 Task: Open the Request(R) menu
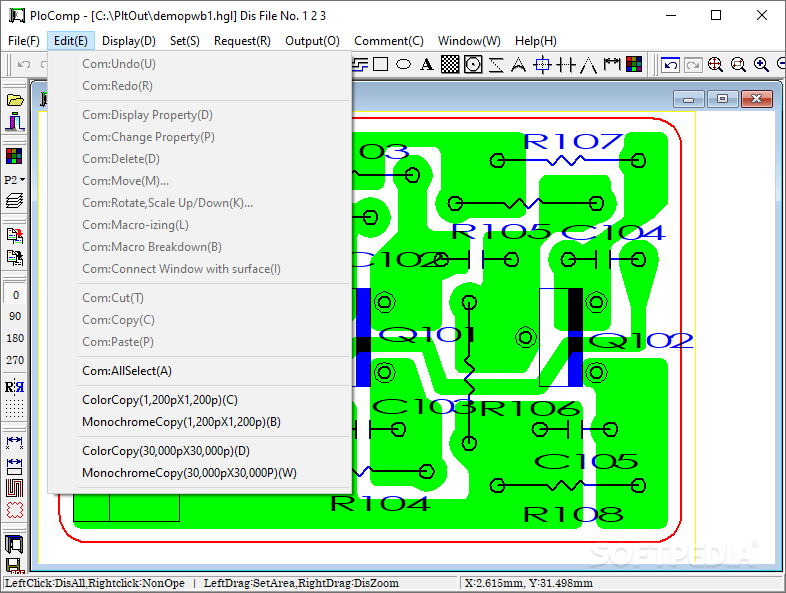[x=242, y=41]
